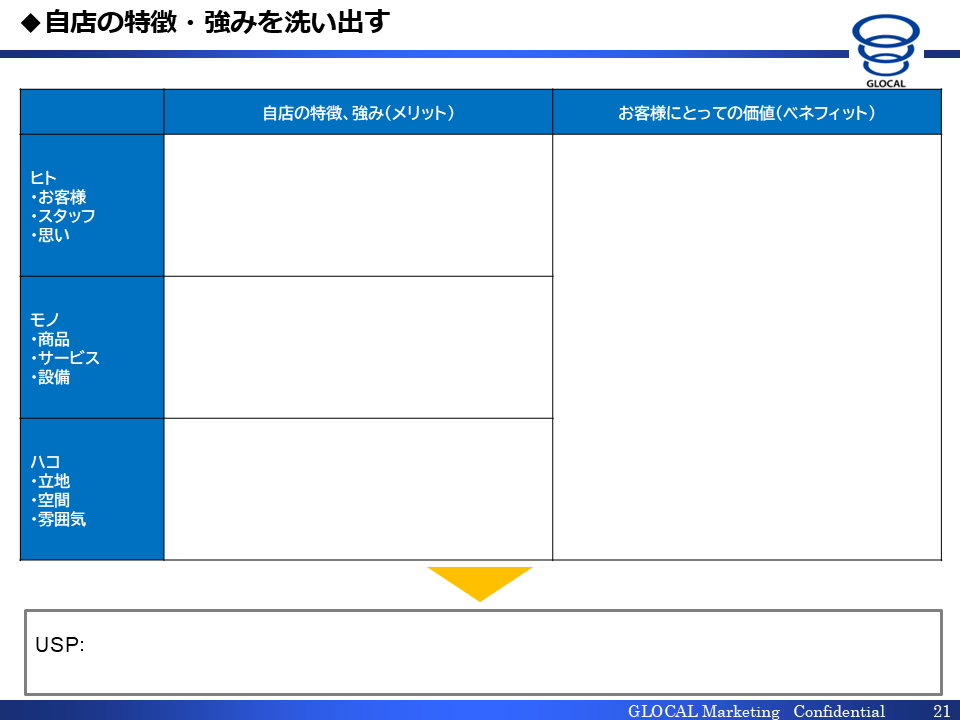Click the large empty benefit column cell
This screenshot has height=720, width=960.
746,347
